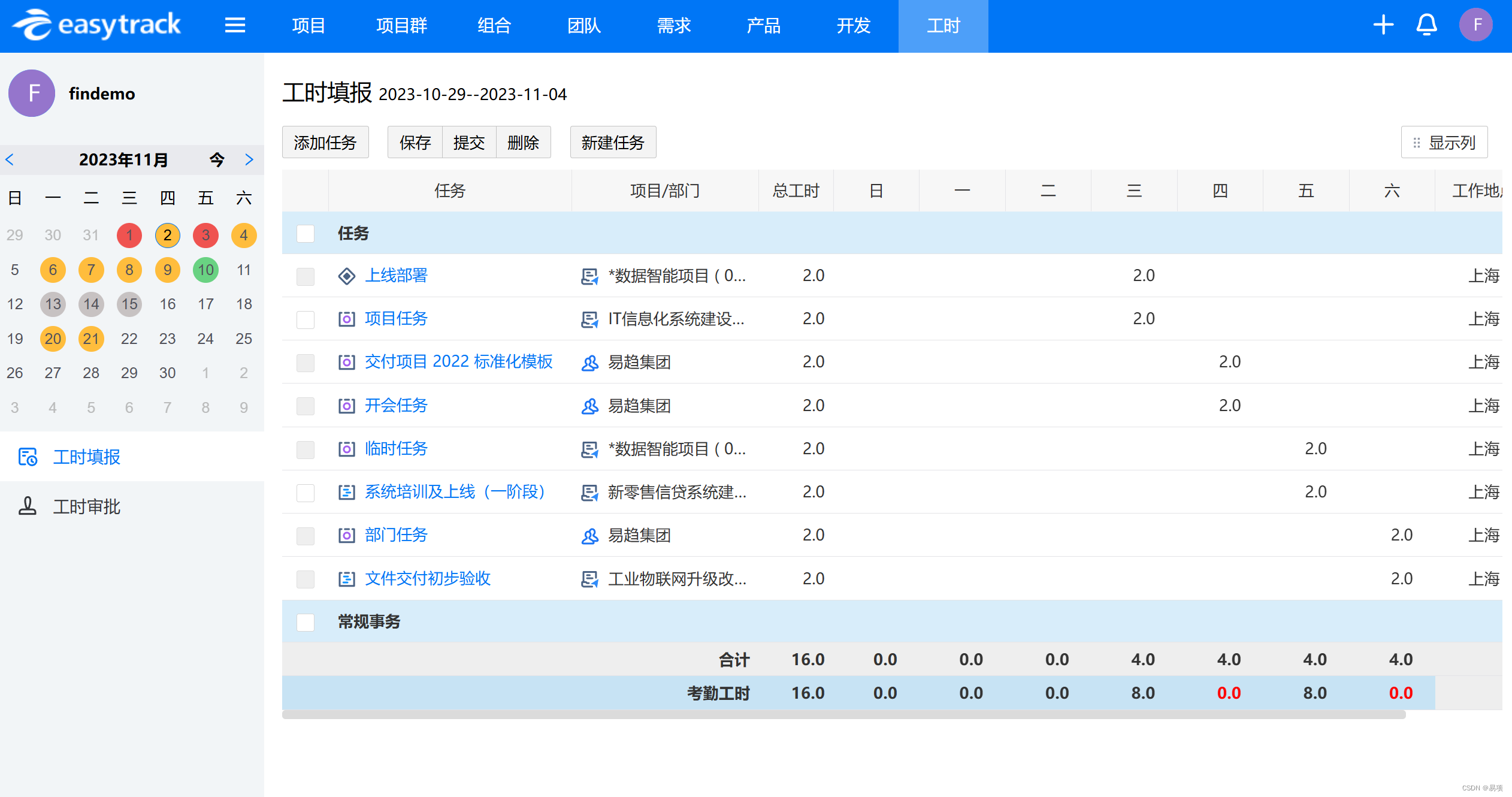Toggle the 任务 group checkbox
Viewport: 1512px width, 797px height.
click(306, 234)
